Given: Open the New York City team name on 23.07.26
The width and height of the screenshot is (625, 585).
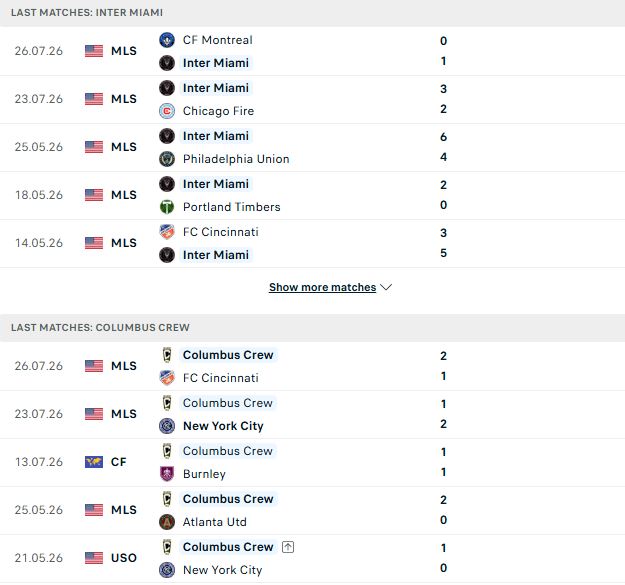Looking at the screenshot, I should click(223, 426).
